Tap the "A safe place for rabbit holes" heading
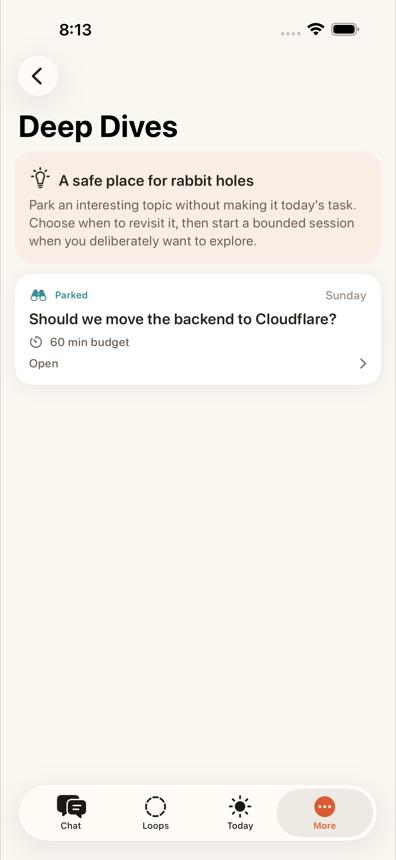 coord(156,180)
